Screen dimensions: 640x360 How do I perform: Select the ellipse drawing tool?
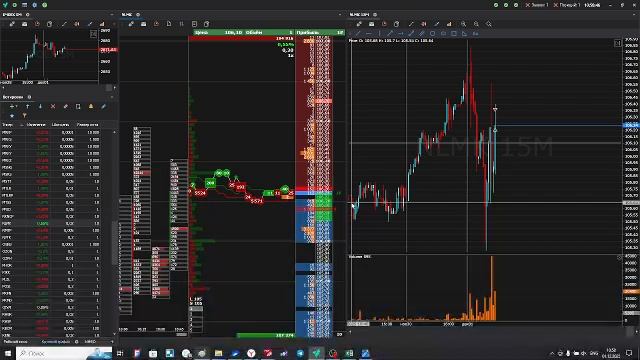pyautogui.click(x=433, y=33)
